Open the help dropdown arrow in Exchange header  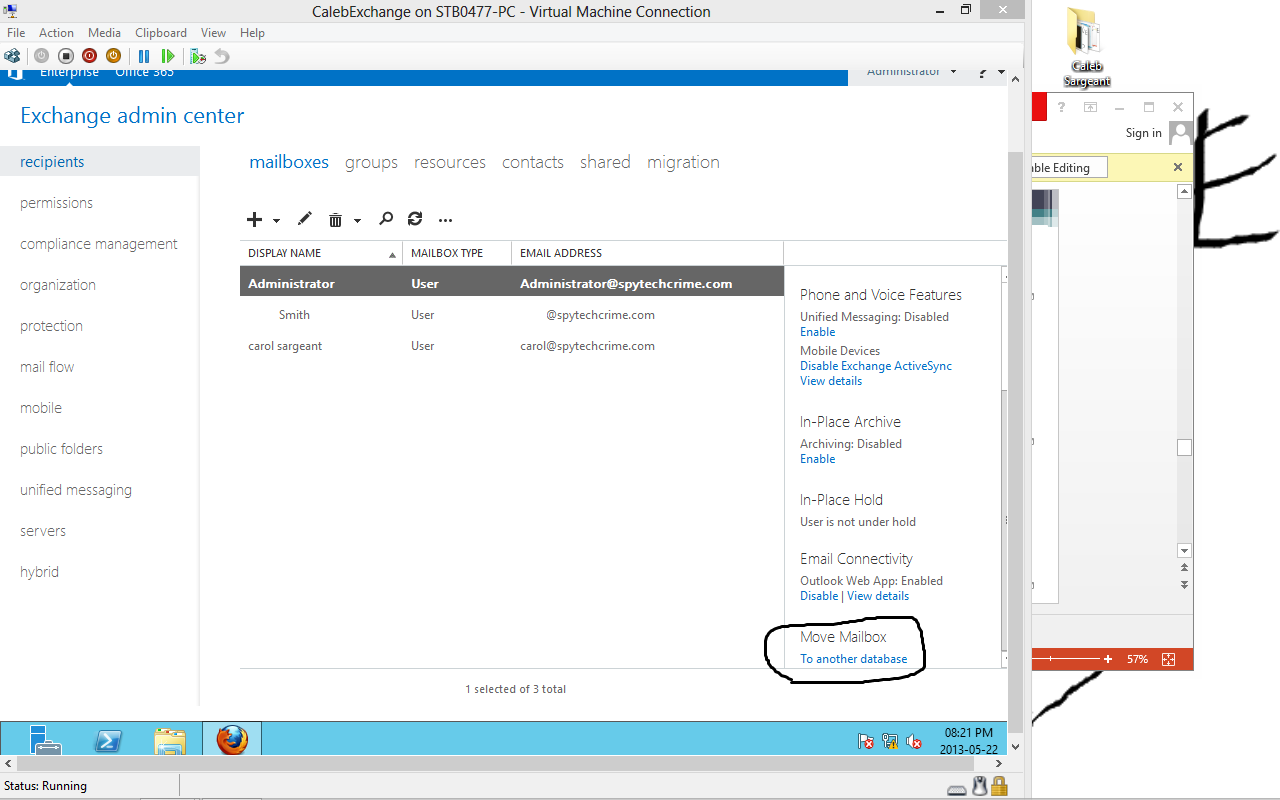pos(1000,73)
